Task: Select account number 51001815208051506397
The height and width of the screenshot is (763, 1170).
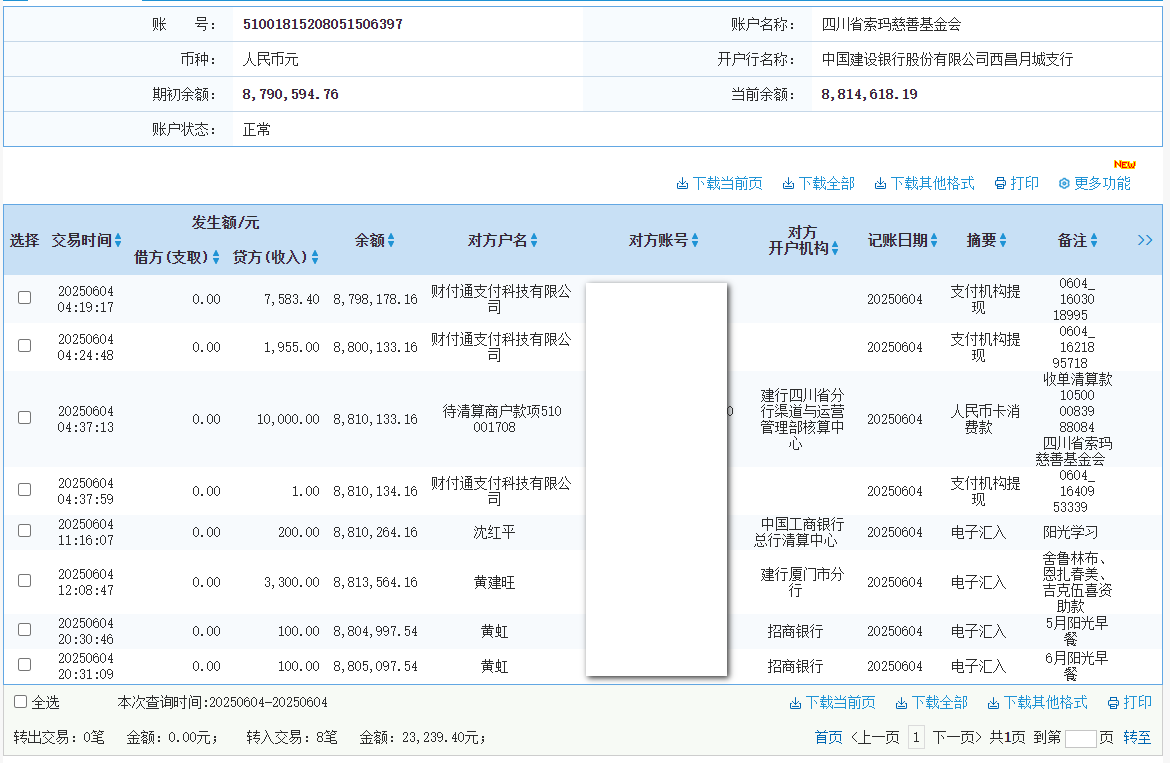Action: point(322,25)
